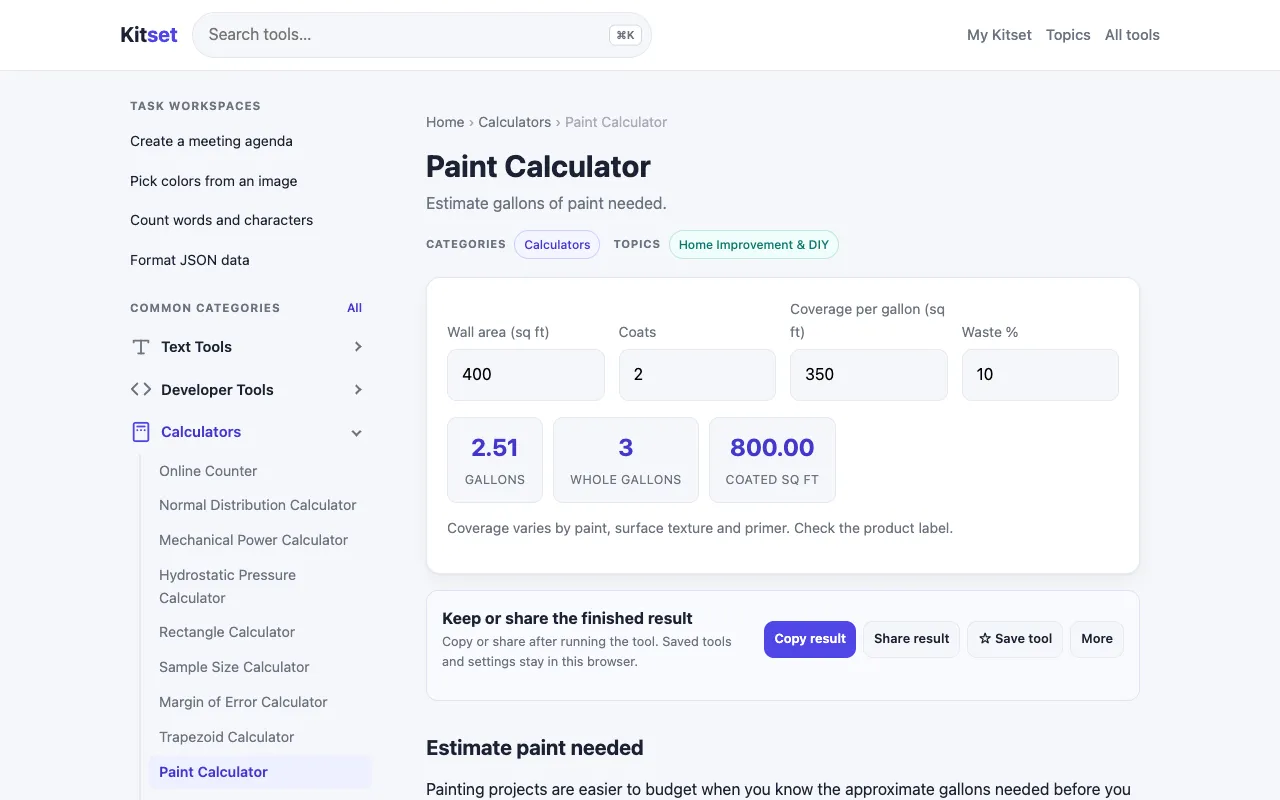The height and width of the screenshot is (800, 1280).
Task: Click the Waste % input field
Action: point(1040,375)
